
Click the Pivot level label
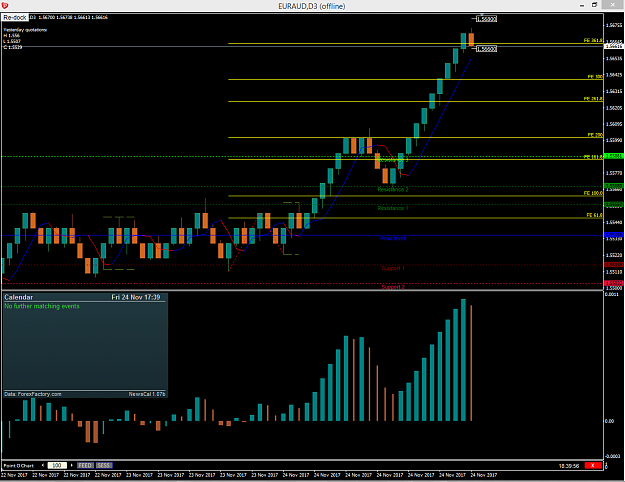pos(392,238)
